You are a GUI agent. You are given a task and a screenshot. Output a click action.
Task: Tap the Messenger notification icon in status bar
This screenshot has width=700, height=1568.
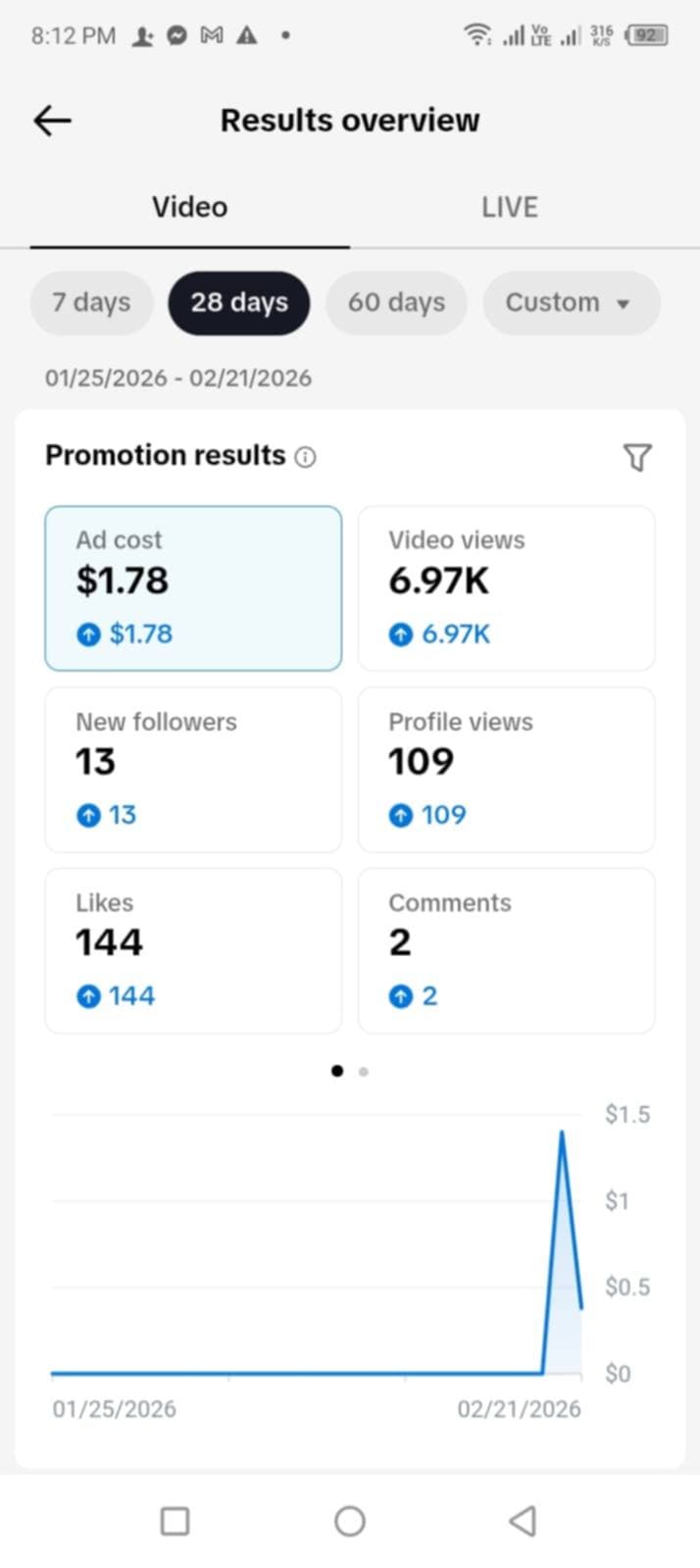(x=177, y=36)
